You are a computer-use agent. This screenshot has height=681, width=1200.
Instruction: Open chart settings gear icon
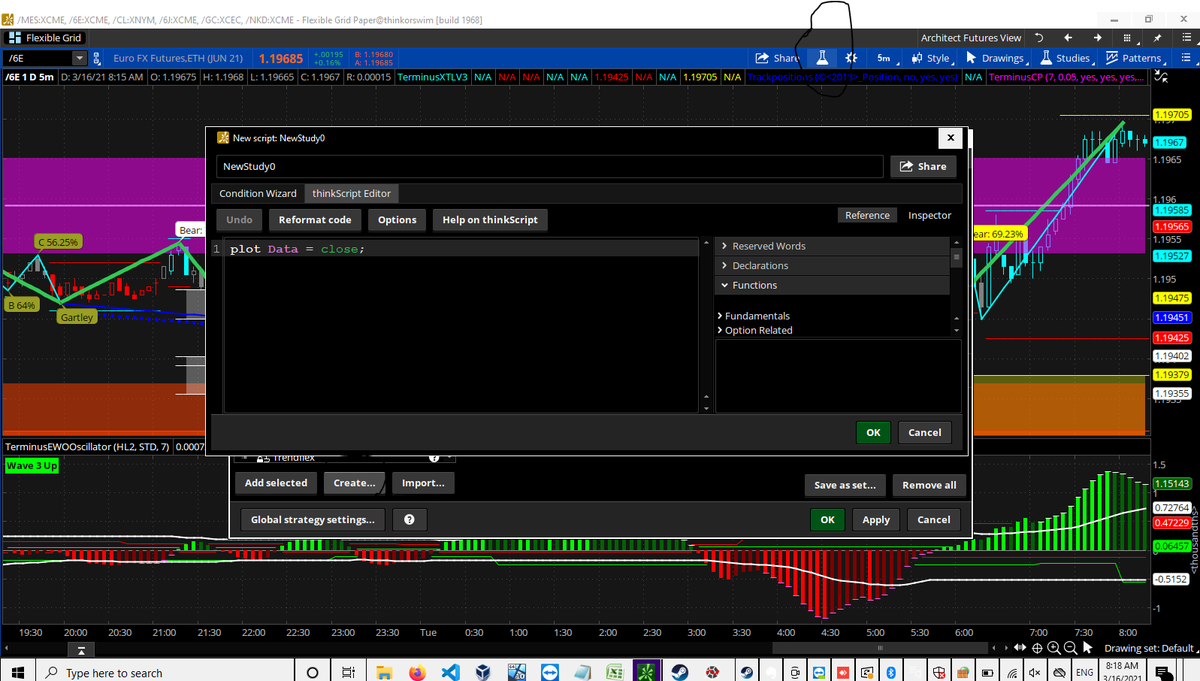851,58
